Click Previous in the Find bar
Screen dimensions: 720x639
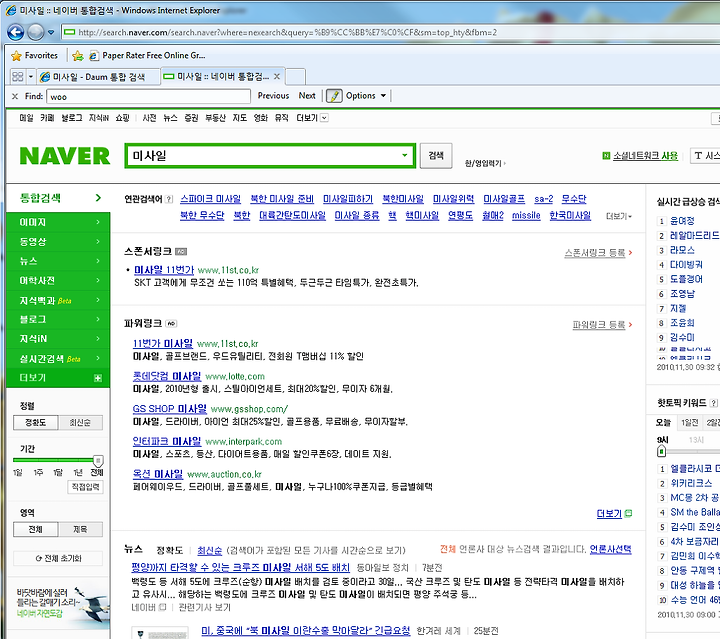(x=273, y=95)
